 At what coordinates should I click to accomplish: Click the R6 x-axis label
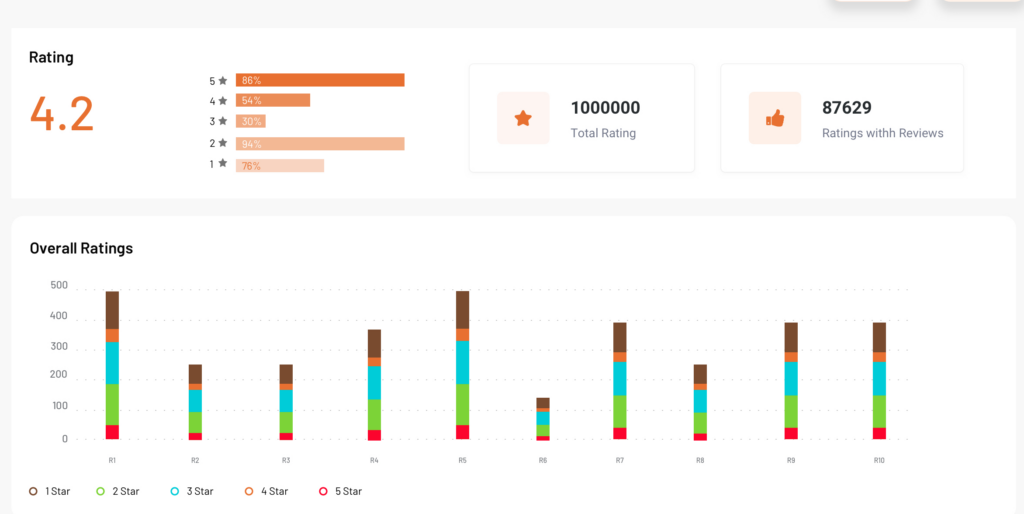(543, 460)
